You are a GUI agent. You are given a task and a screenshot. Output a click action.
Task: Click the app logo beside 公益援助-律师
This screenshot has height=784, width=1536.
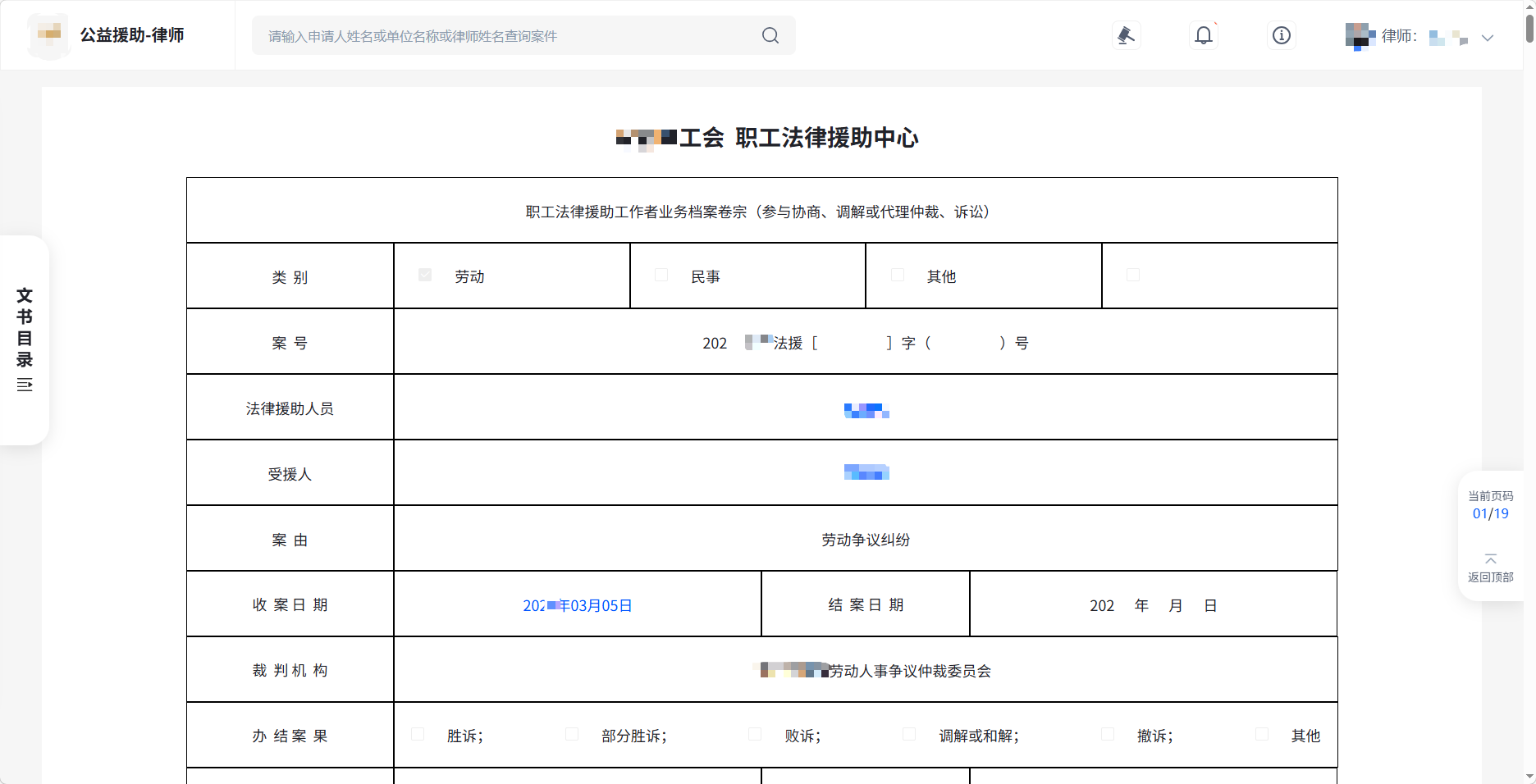48,34
